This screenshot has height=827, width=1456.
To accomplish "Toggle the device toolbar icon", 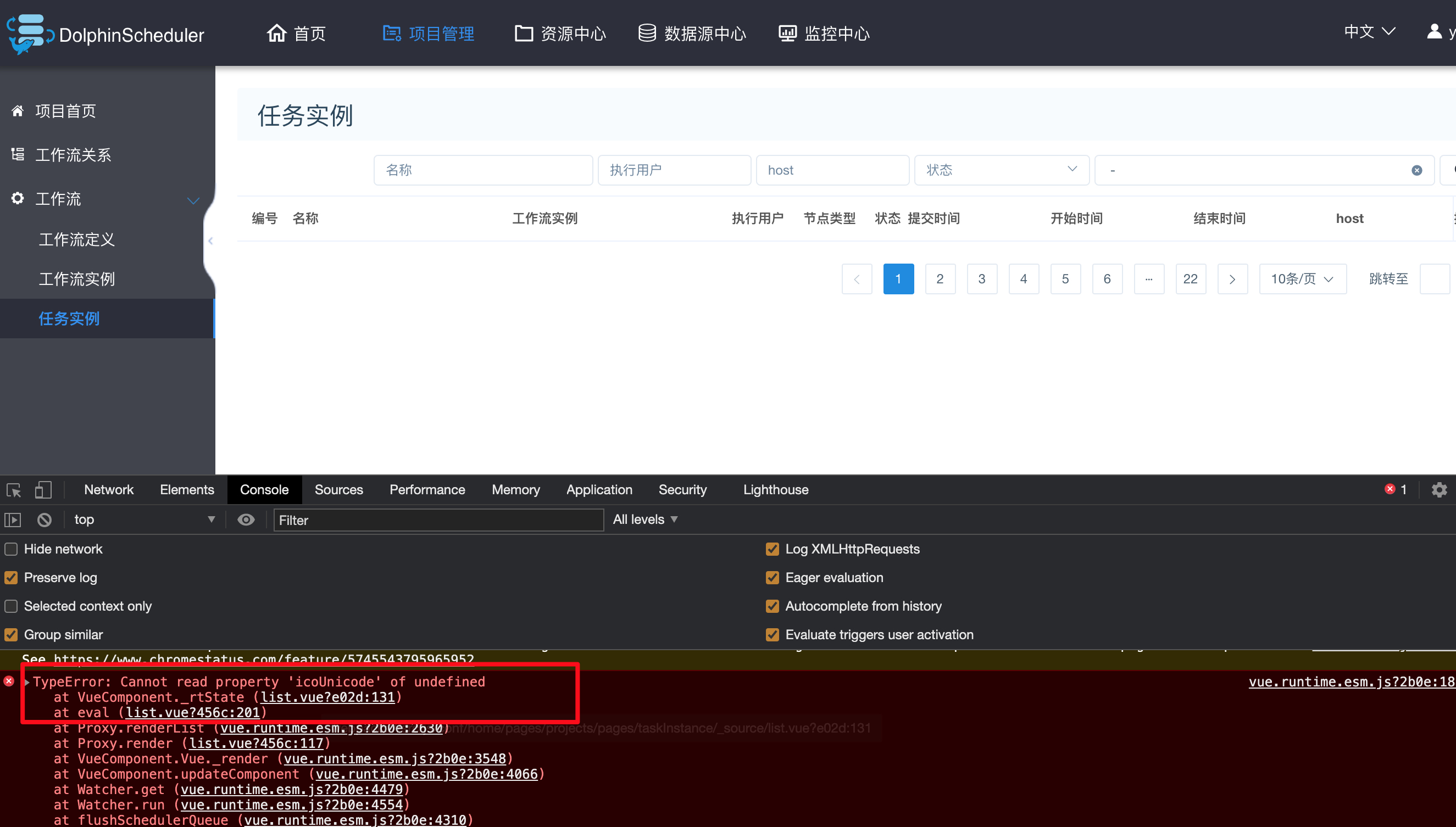I will point(43,490).
